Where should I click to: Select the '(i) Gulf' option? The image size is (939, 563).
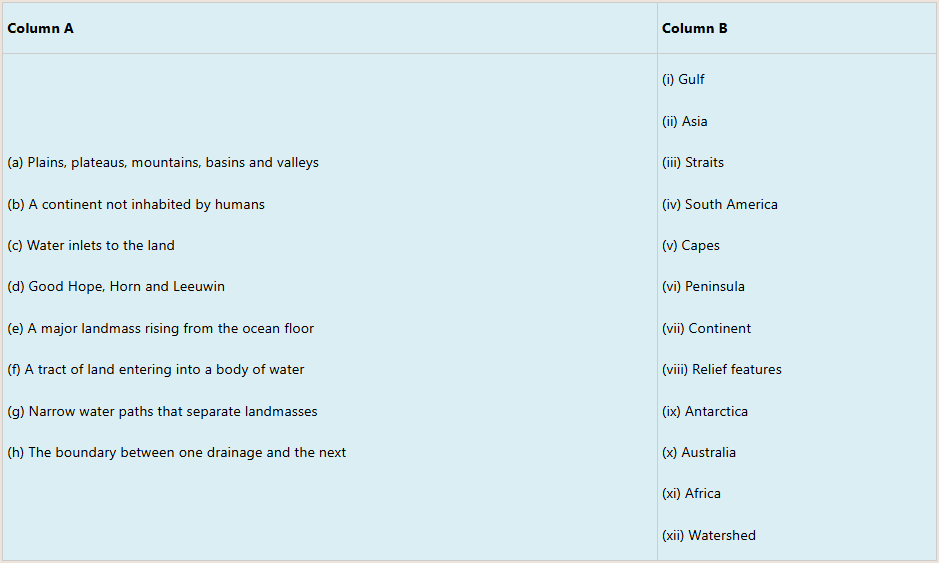point(683,79)
